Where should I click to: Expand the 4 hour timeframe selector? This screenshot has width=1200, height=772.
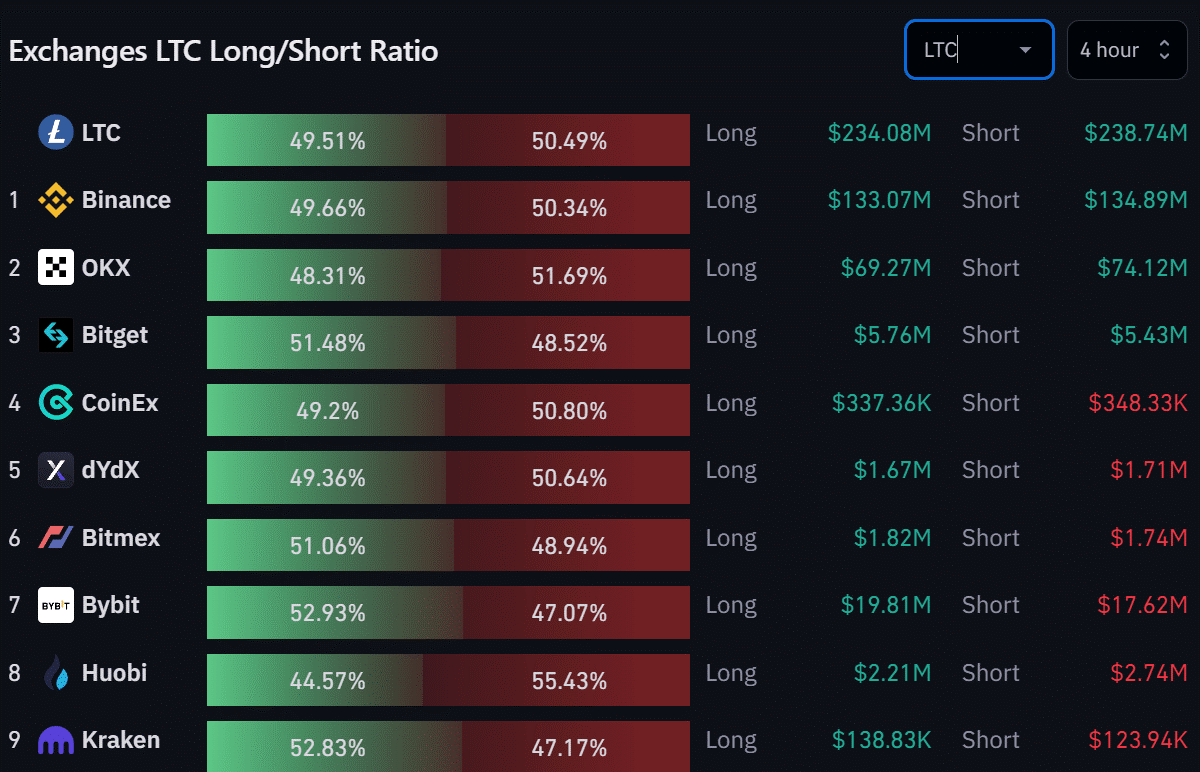click(1127, 49)
